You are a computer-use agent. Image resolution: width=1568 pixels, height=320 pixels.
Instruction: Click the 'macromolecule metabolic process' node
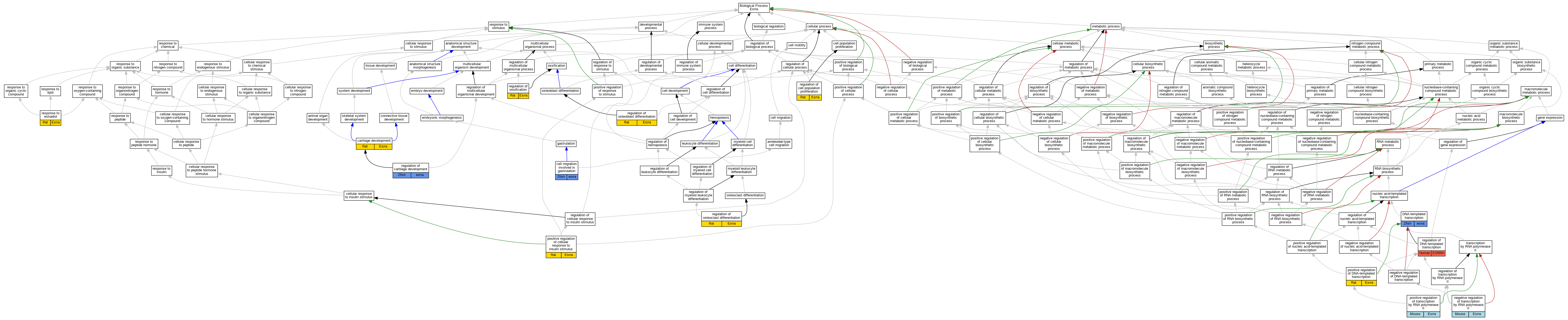click(1536, 91)
